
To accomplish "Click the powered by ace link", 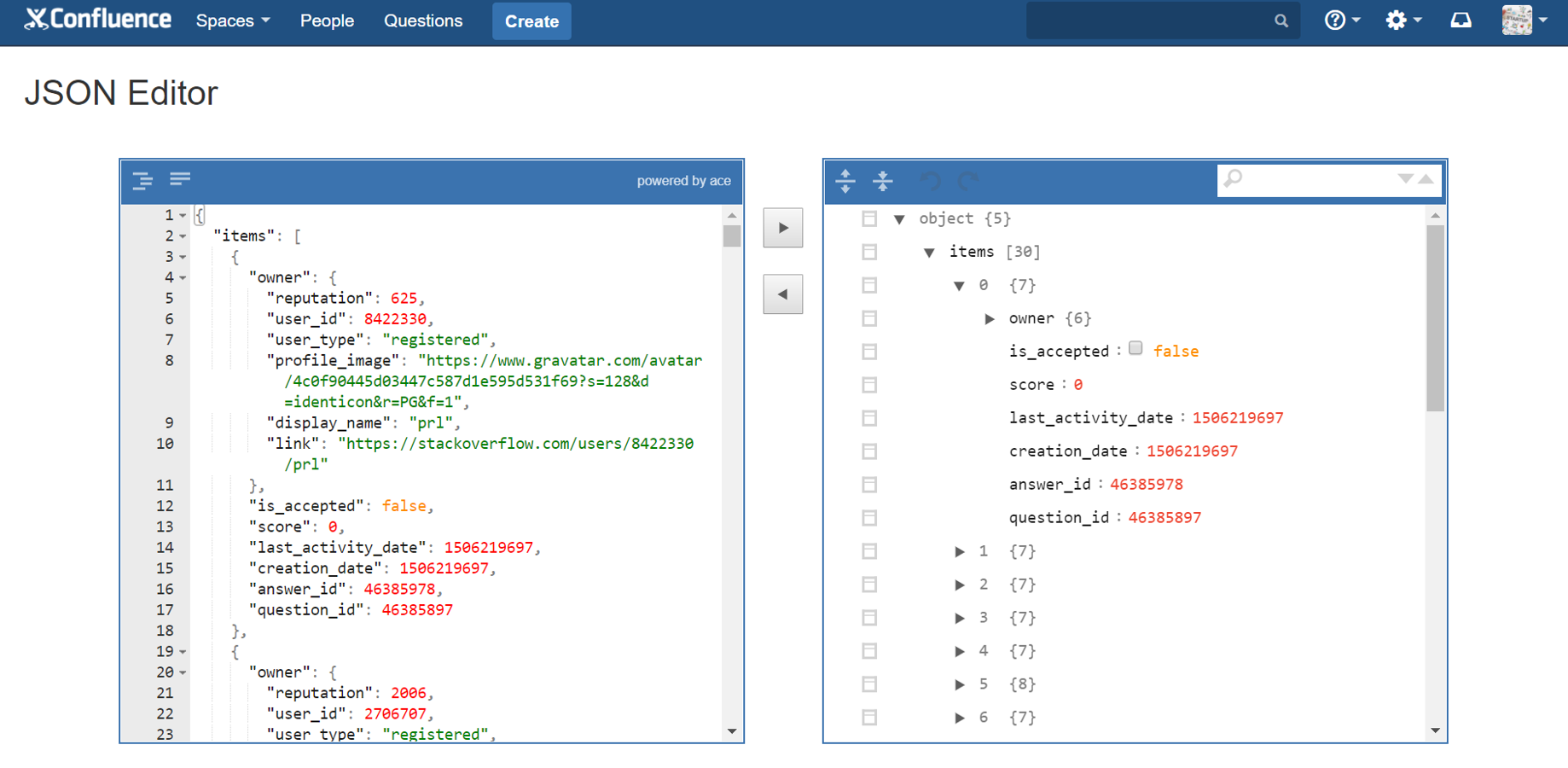I will (x=683, y=181).
